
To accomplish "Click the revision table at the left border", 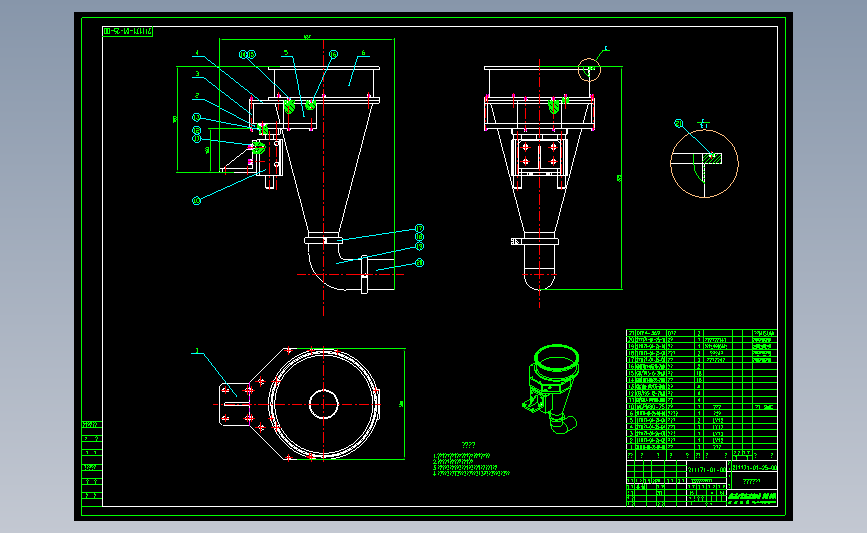I will [92, 464].
